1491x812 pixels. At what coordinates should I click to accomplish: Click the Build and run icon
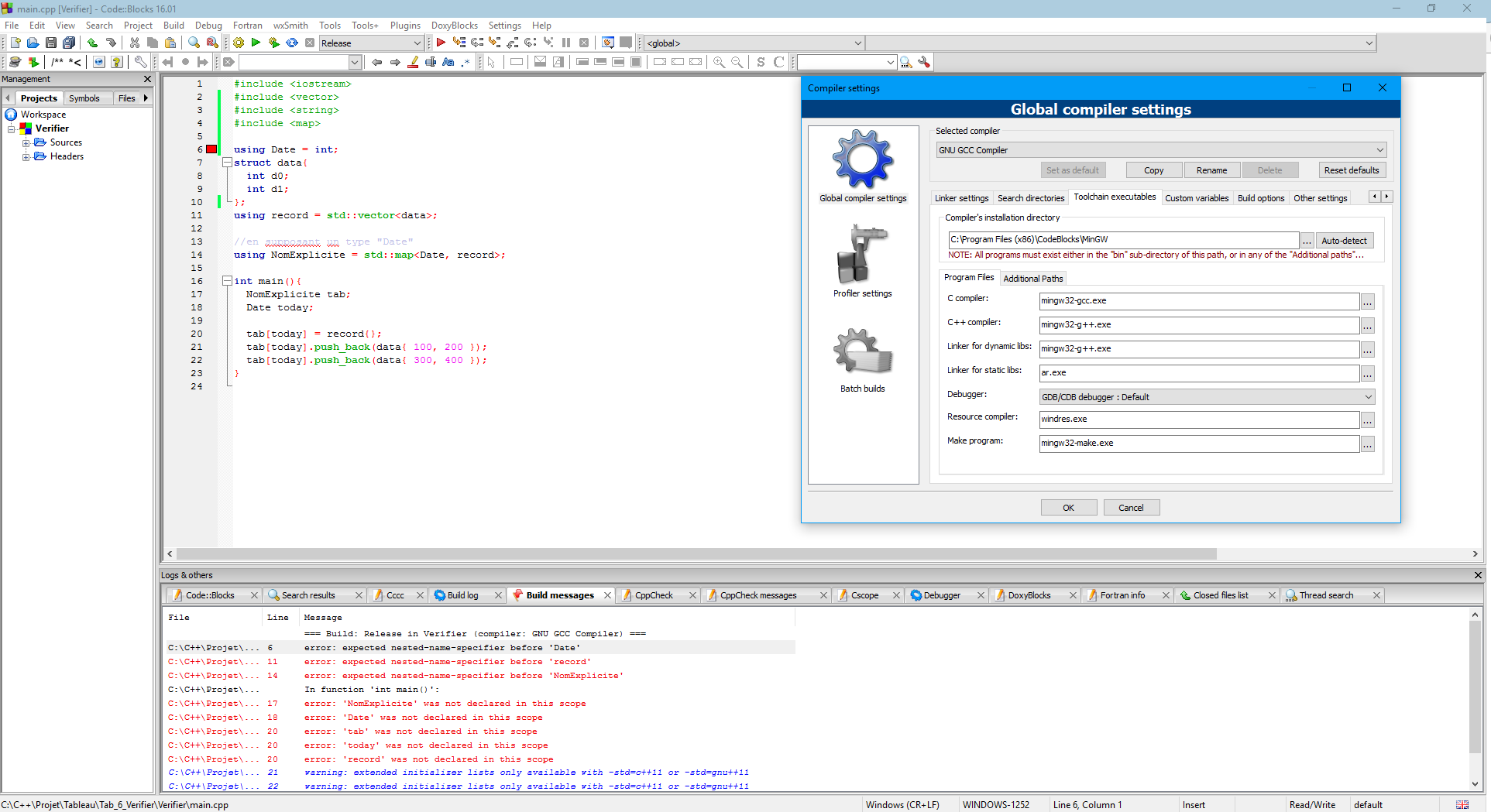[x=273, y=43]
